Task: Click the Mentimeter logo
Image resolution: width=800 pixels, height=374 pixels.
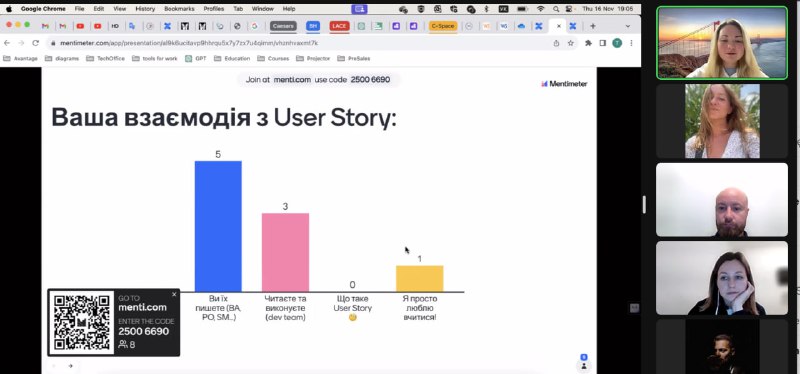Action: (x=564, y=84)
